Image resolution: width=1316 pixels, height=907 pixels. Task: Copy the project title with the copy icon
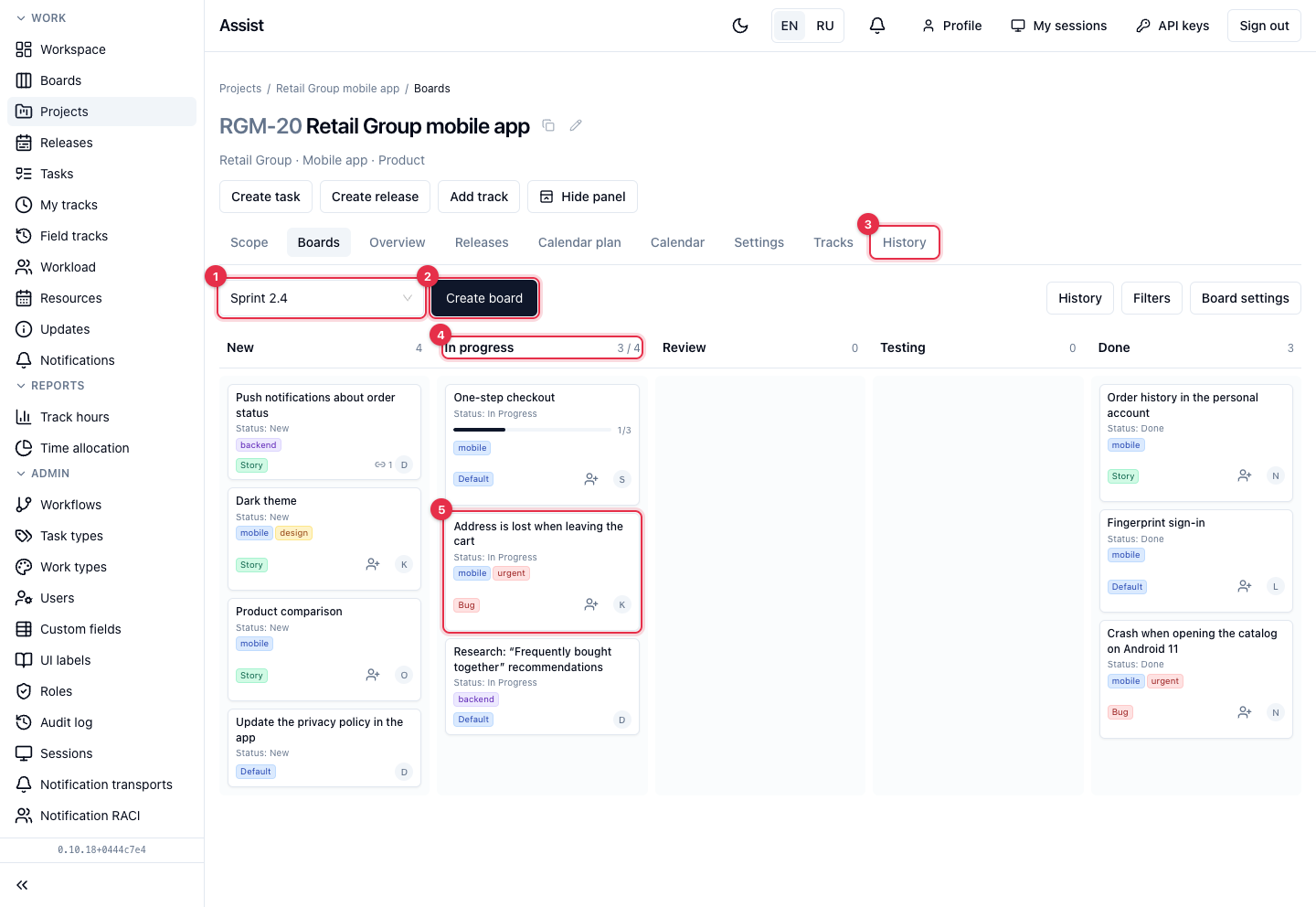(548, 125)
